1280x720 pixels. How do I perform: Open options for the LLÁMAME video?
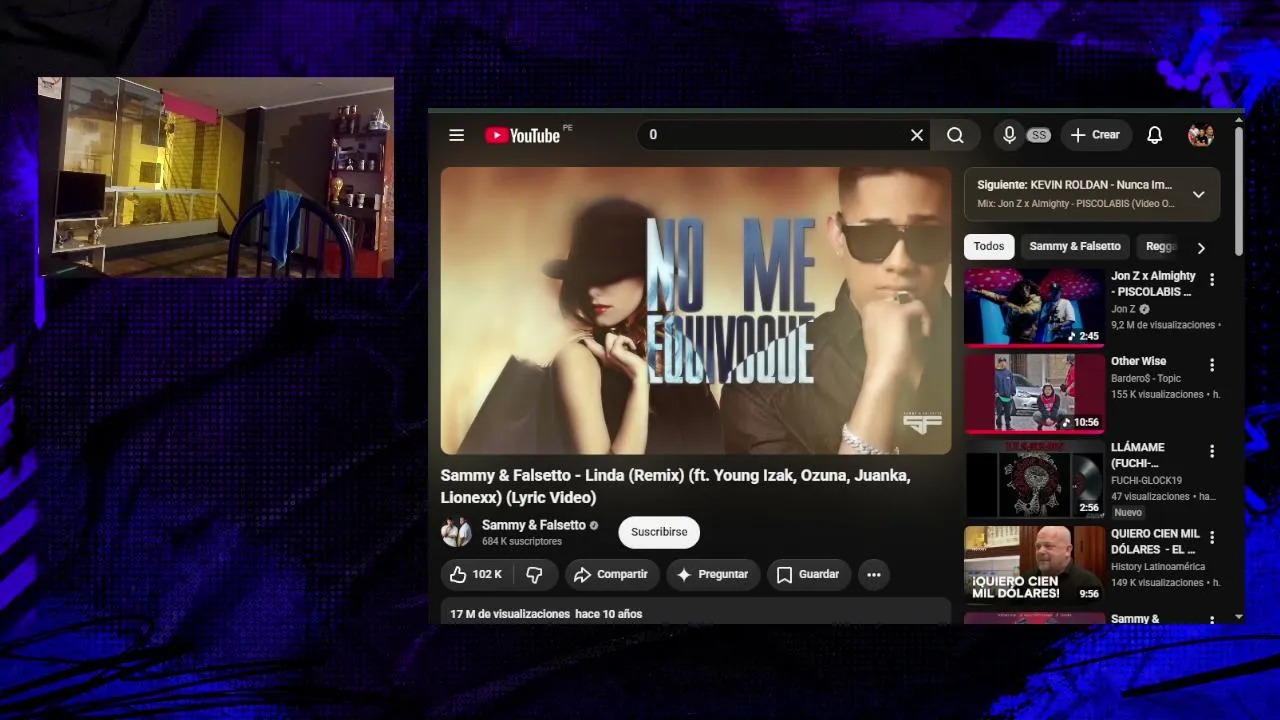(x=1212, y=452)
